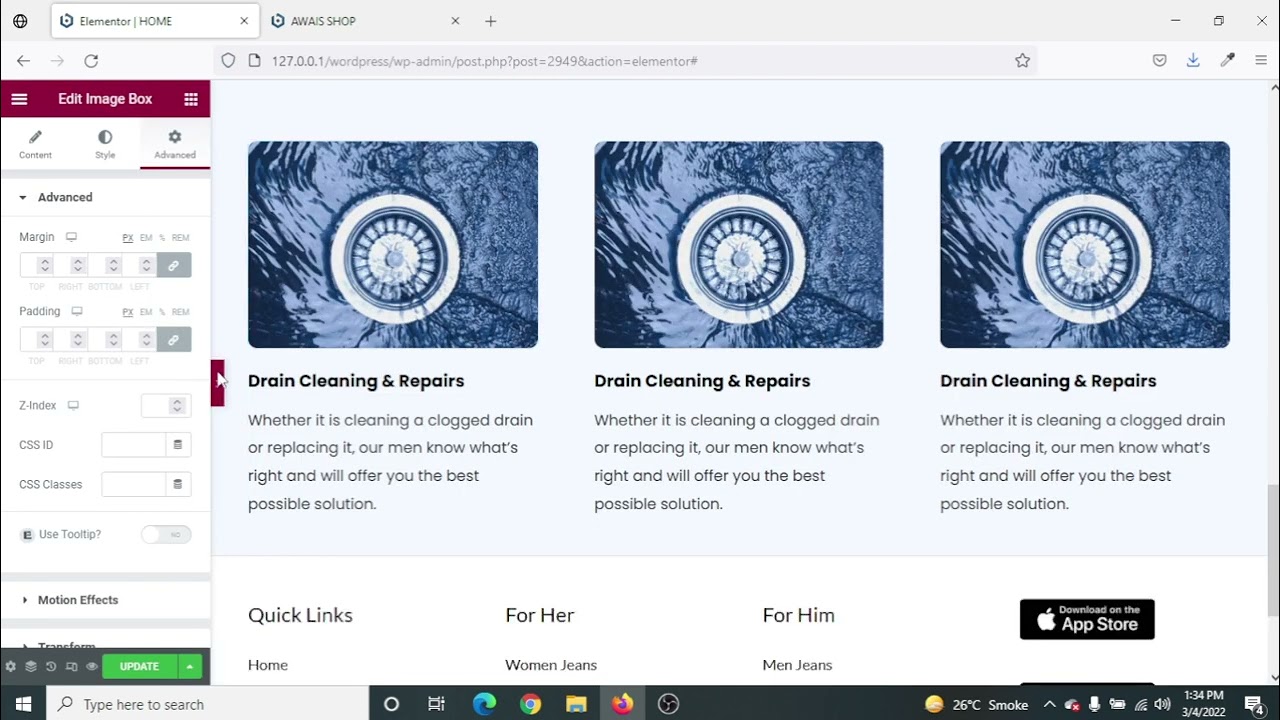Viewport: 1280px width, 720px height.
Task: Collapse the Advanced section
Action: click(x=65, y=197)
